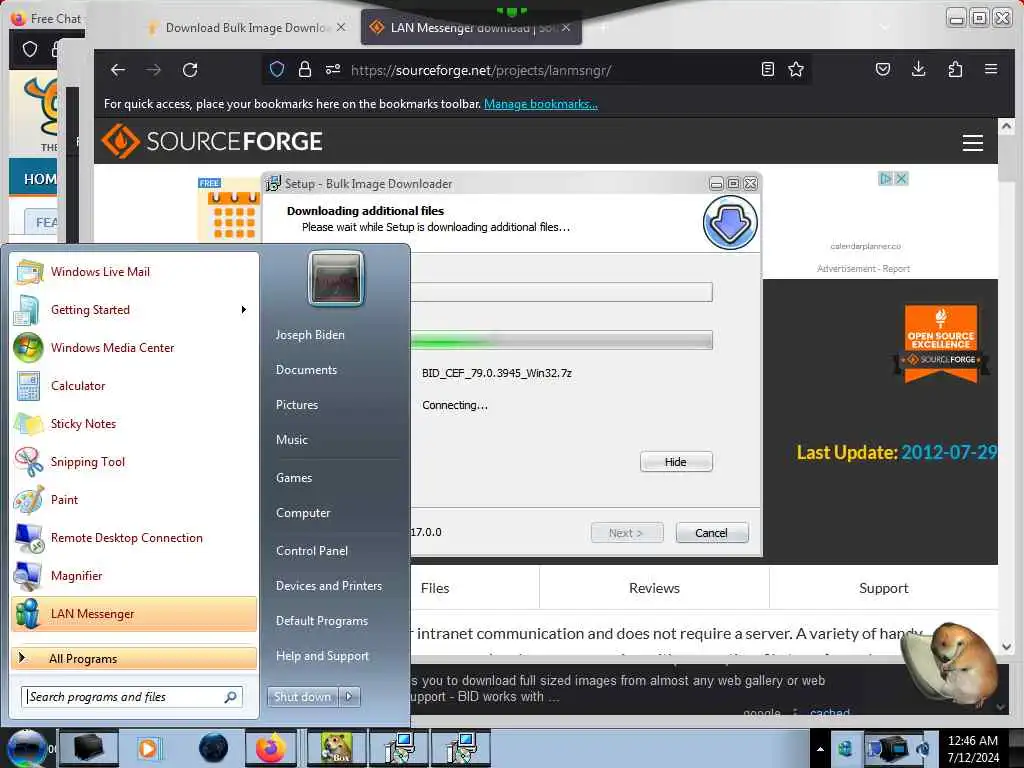
Task: Launch Windows Media Center
Action: click(134, 347)
